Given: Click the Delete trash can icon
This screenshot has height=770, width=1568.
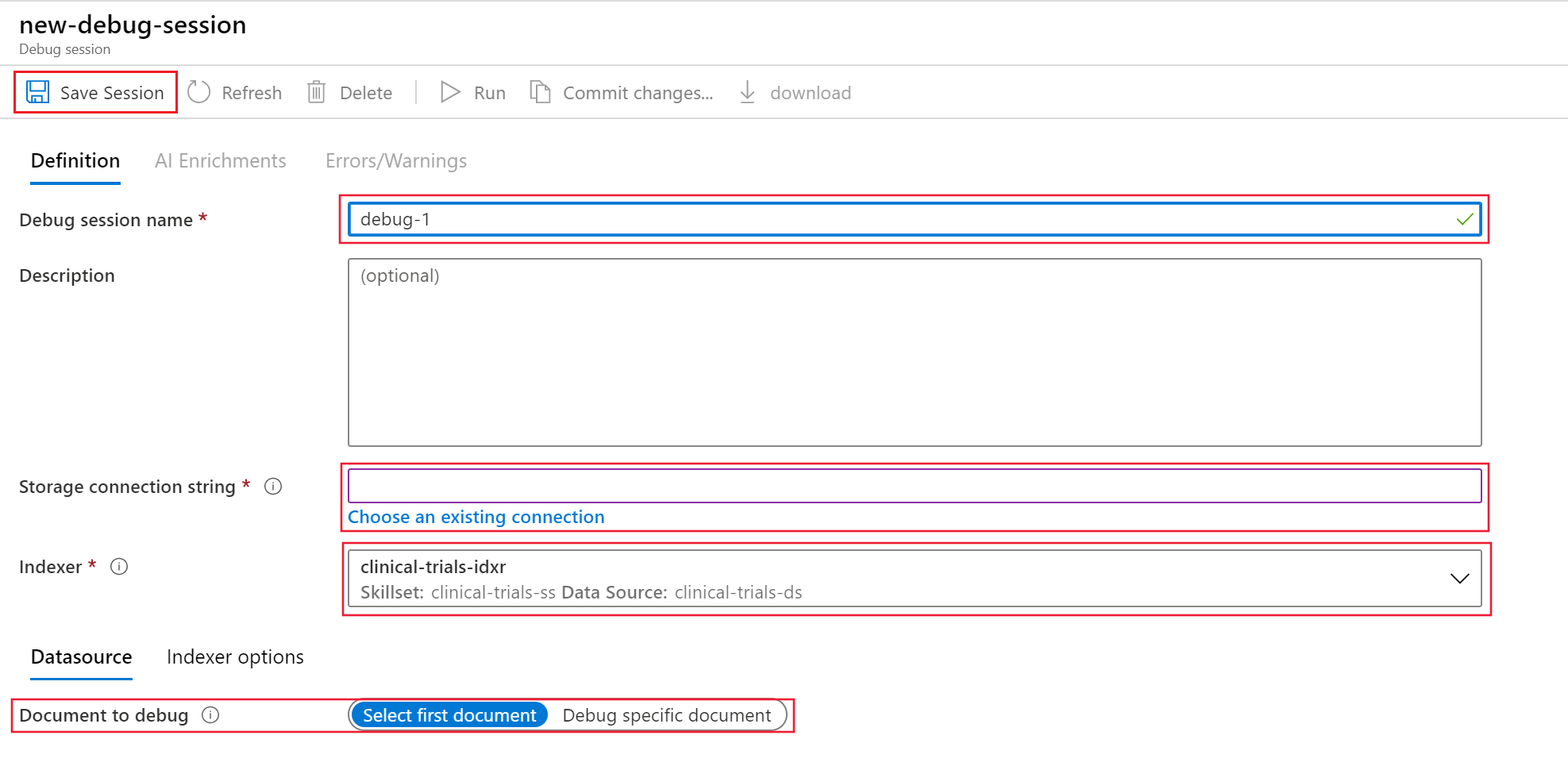Looking at the screenshot, I should click(x=316, y=92).
